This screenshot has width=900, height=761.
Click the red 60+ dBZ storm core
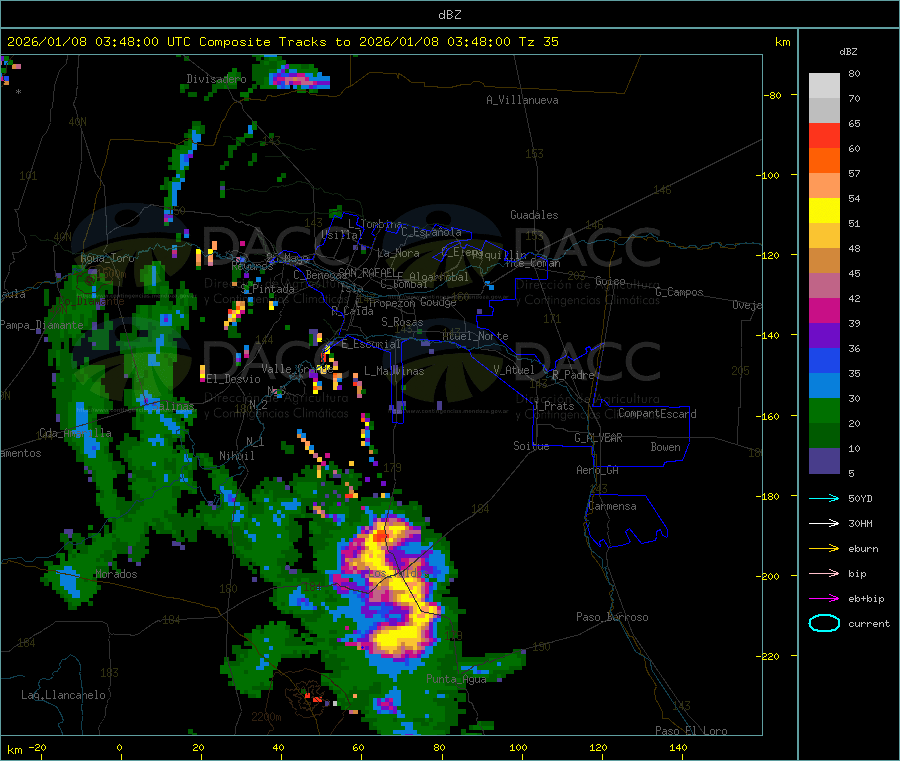point(380,537)
